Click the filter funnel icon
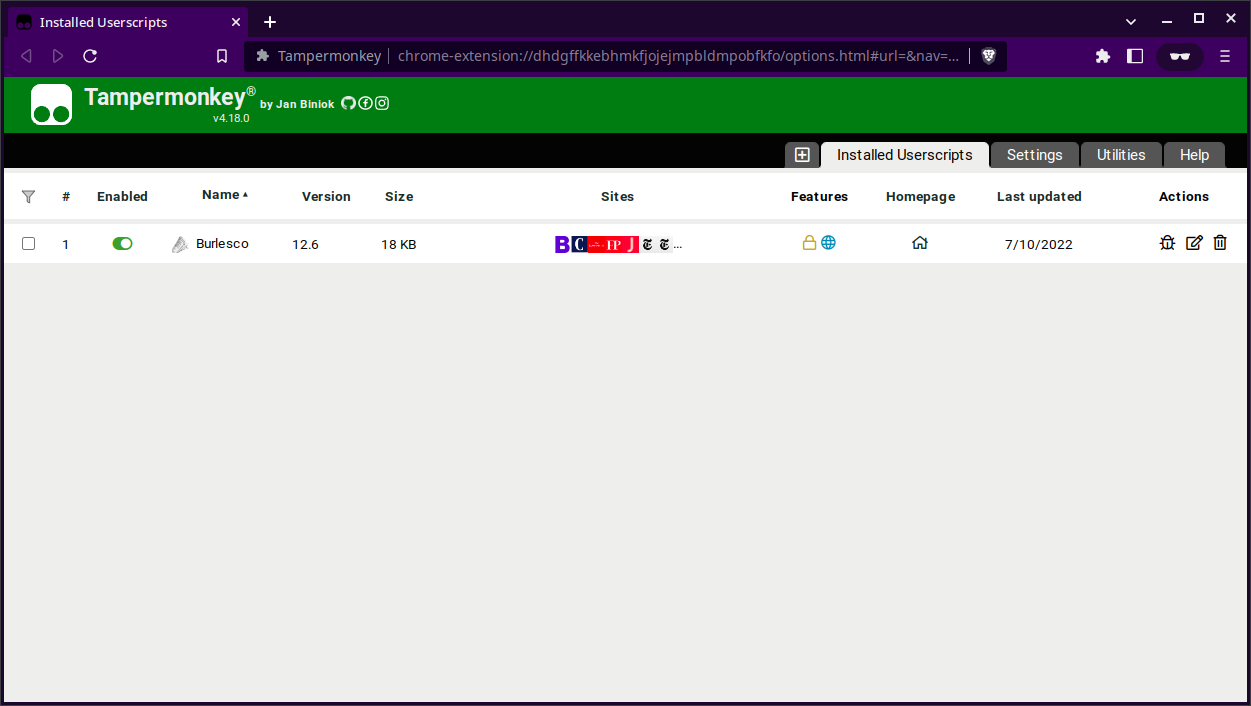The width and height of the screenshot is (1251, 706). (x=28, y=197)
